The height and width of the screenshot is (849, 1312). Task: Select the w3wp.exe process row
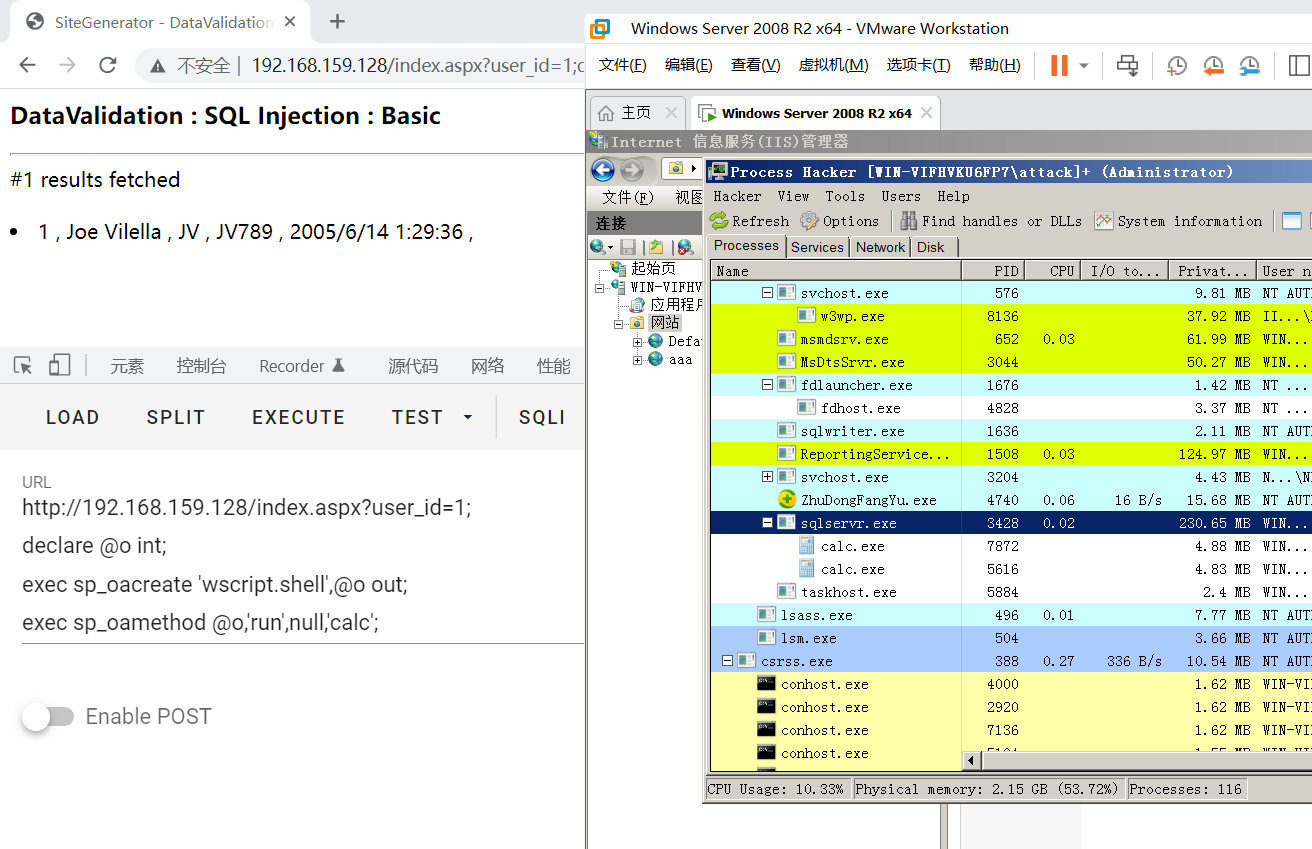1011,316
